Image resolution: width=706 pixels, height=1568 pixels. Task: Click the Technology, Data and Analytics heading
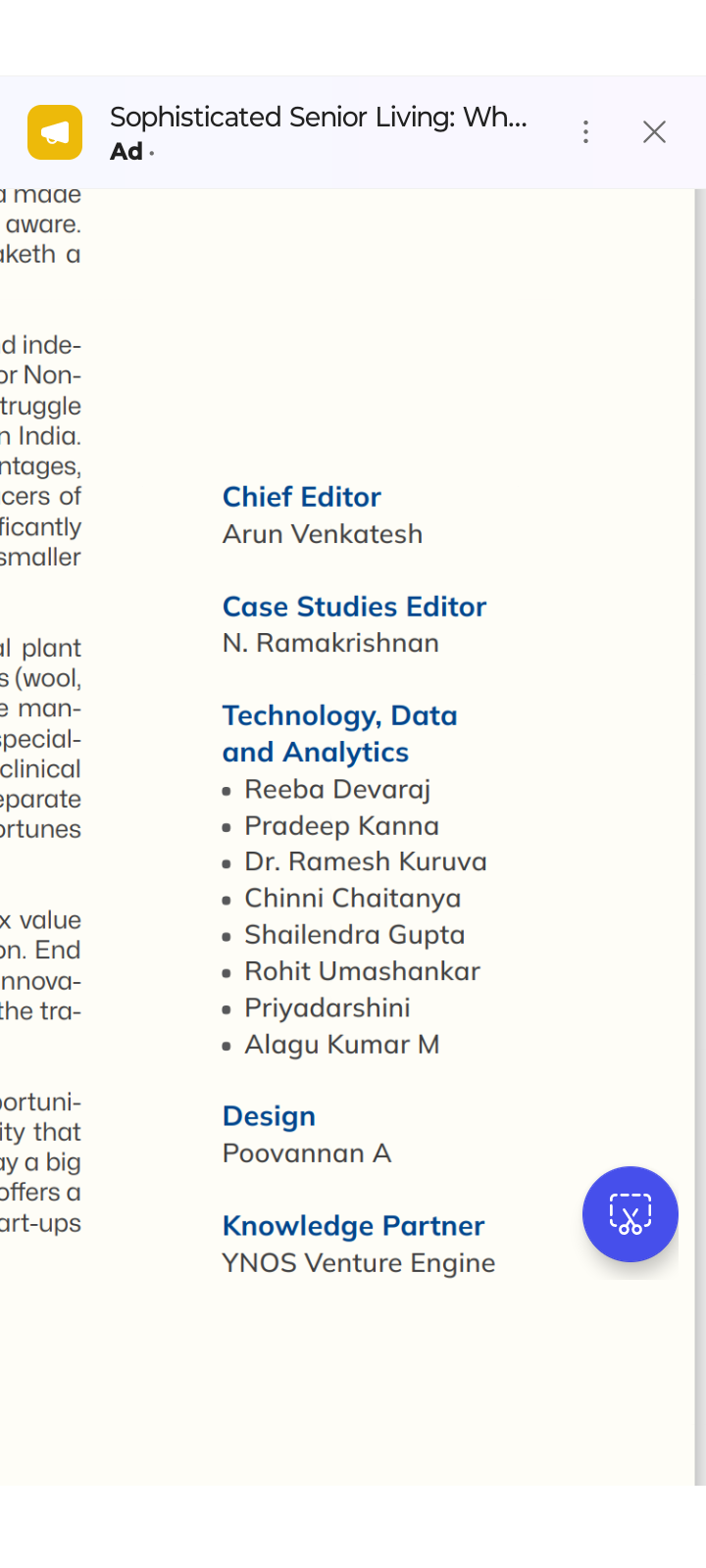(339, 734)
